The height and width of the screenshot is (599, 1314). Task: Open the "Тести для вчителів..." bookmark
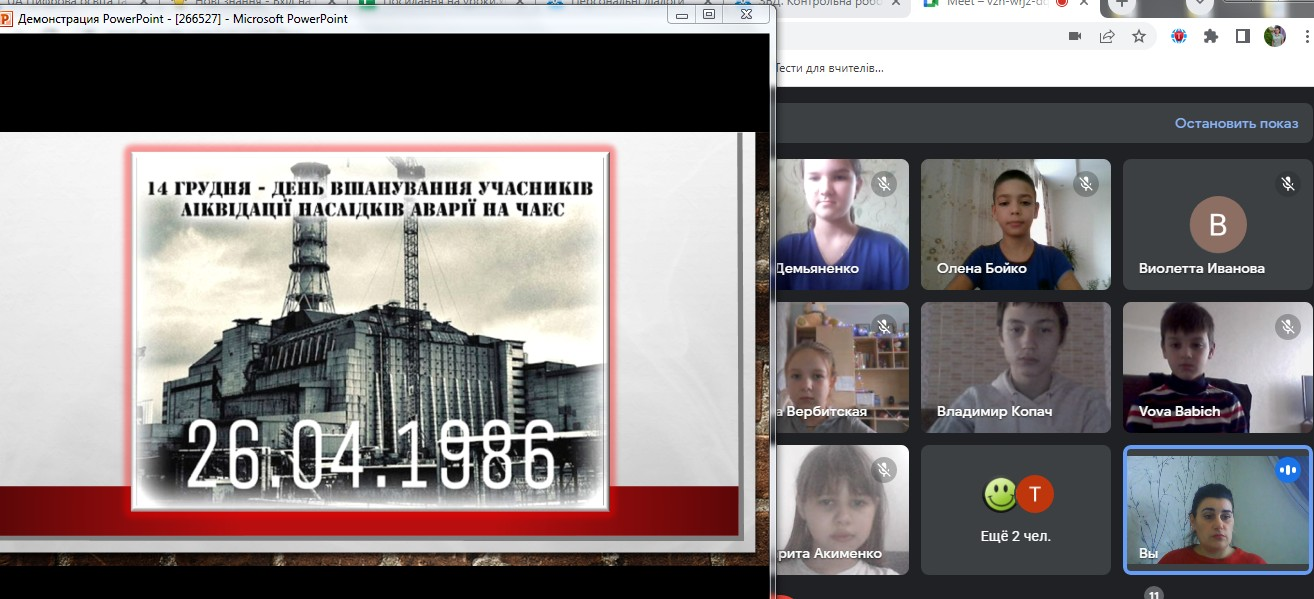click(x=829, y=68)
